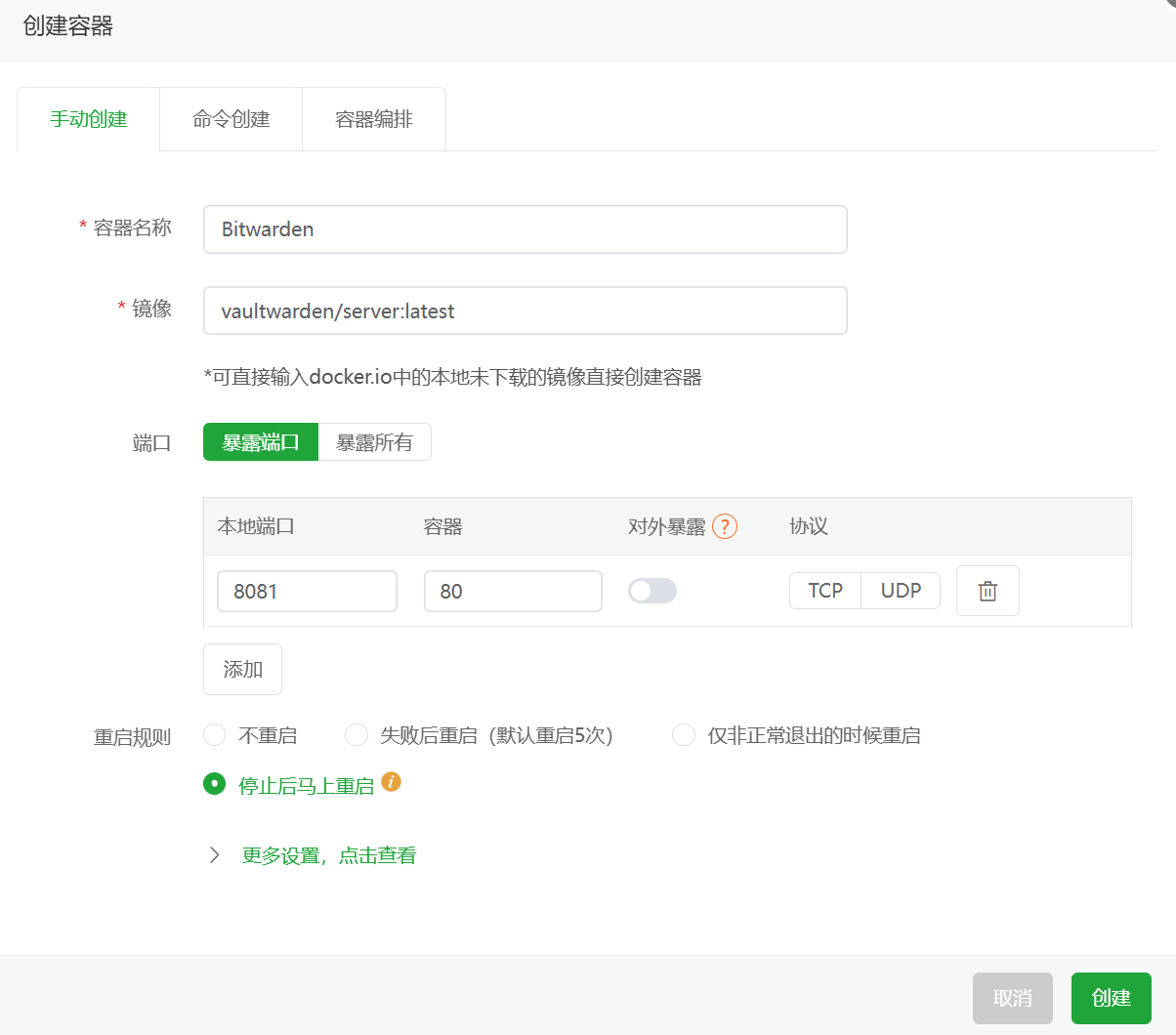The height and width of the screenshot is (1035, 1176).
Task: Select TCP as the port protocol
Action: click(x=824, y=591)
